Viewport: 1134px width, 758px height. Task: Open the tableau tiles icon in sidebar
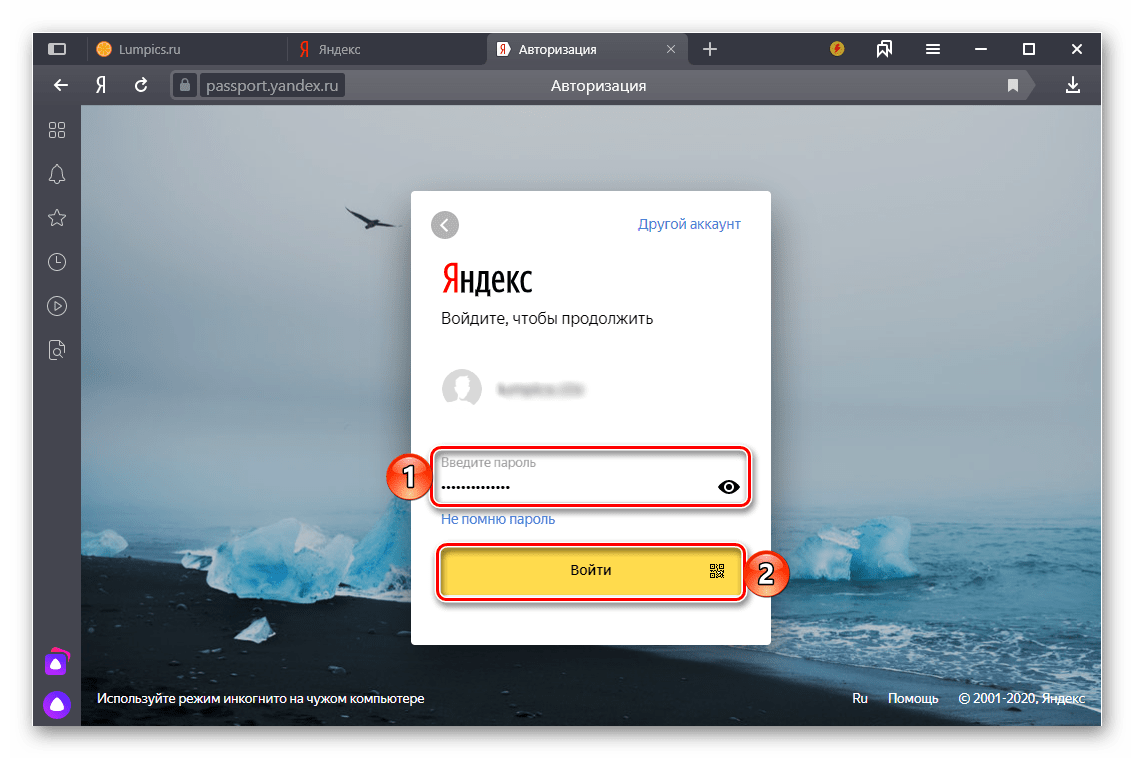click(x=57, y=130)
